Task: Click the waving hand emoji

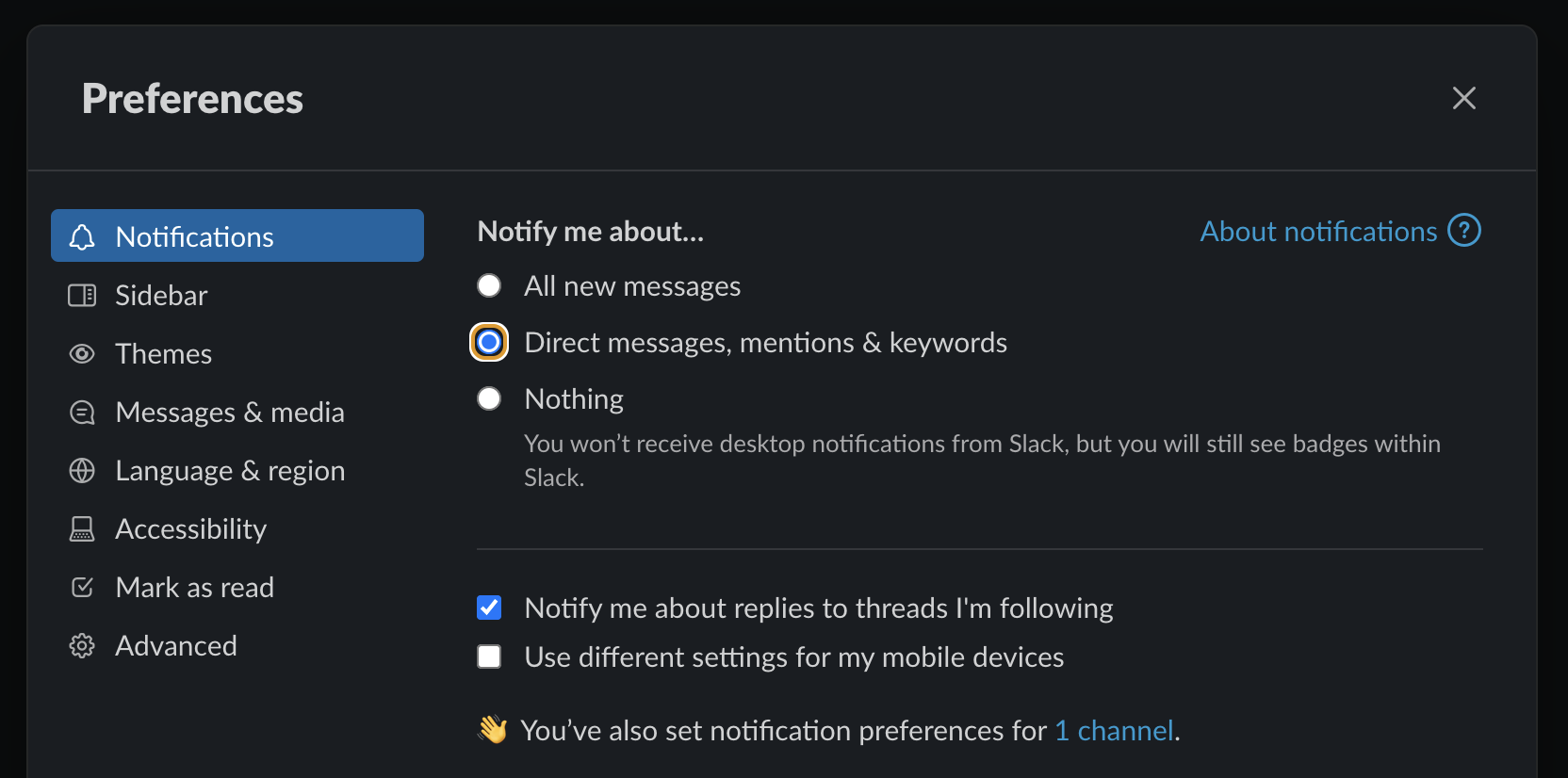Action: click(493, 730)
